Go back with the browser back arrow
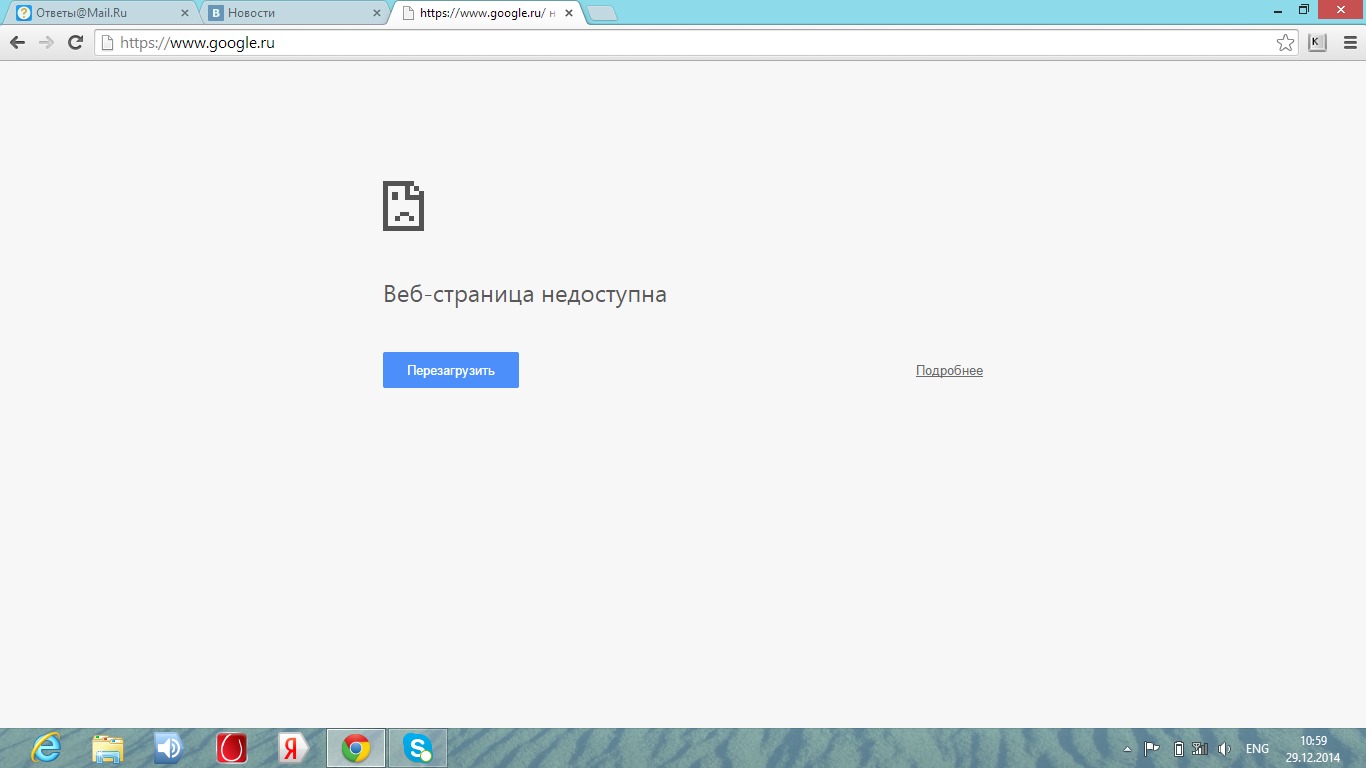 [x=17, y=43]
